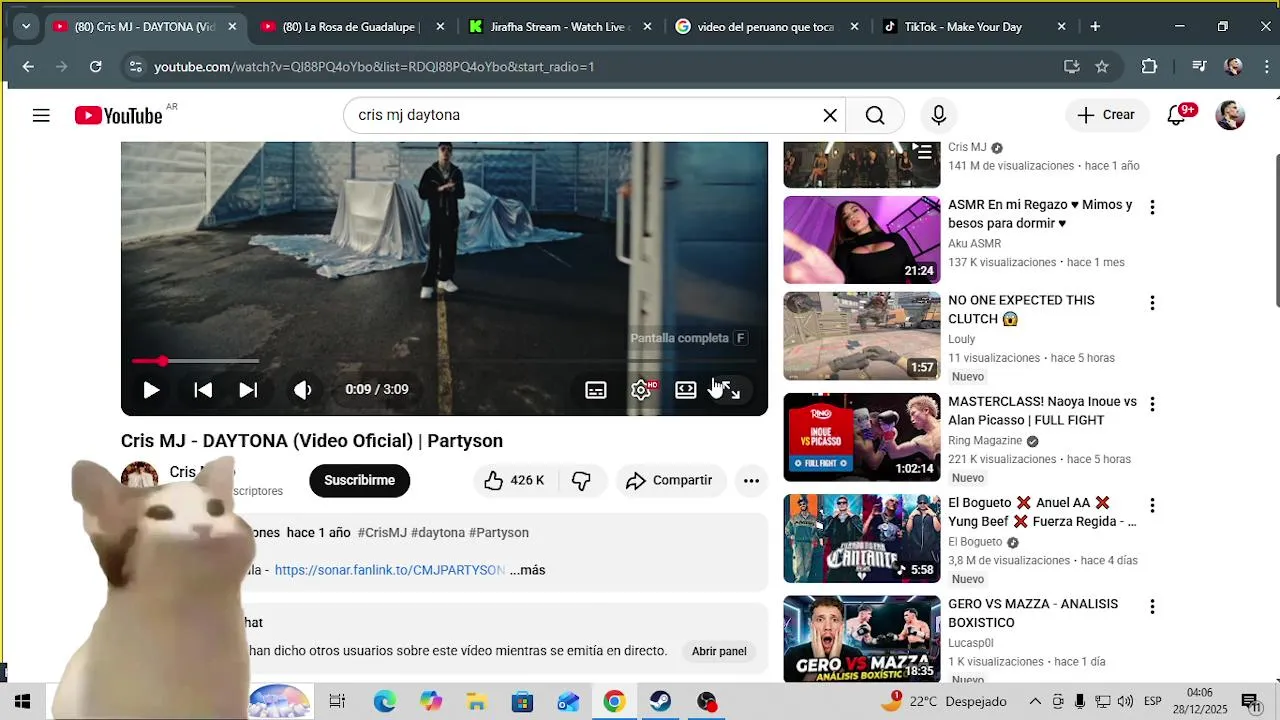
Task: Open the NO ONE EXPECTED THIS CLUTCH thumbnail
Action: point(862,336)
